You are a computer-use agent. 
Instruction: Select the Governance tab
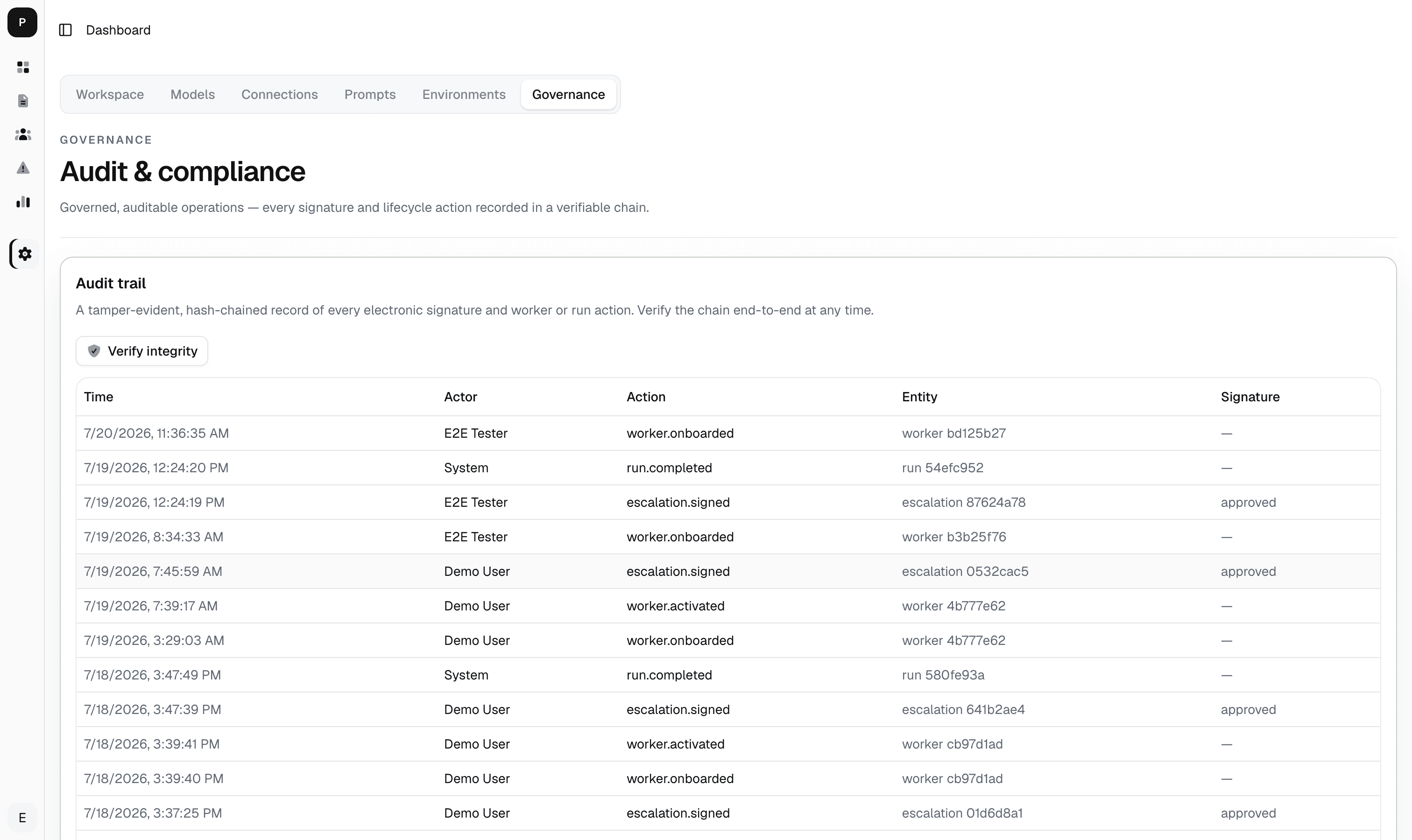(568, 95)
